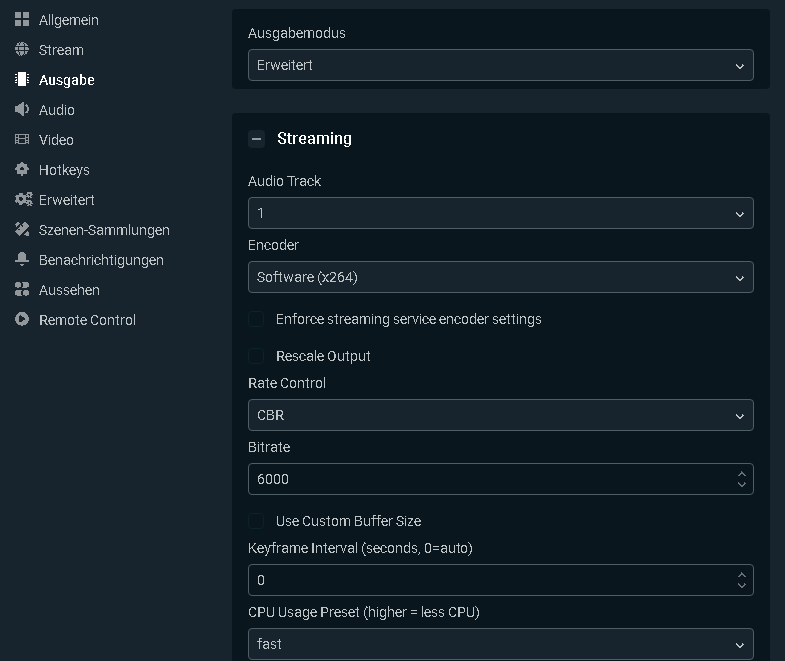The image size is (785, 661).
Task: Click the Keyframe Interval input field
Action: [x=490, y=580]
